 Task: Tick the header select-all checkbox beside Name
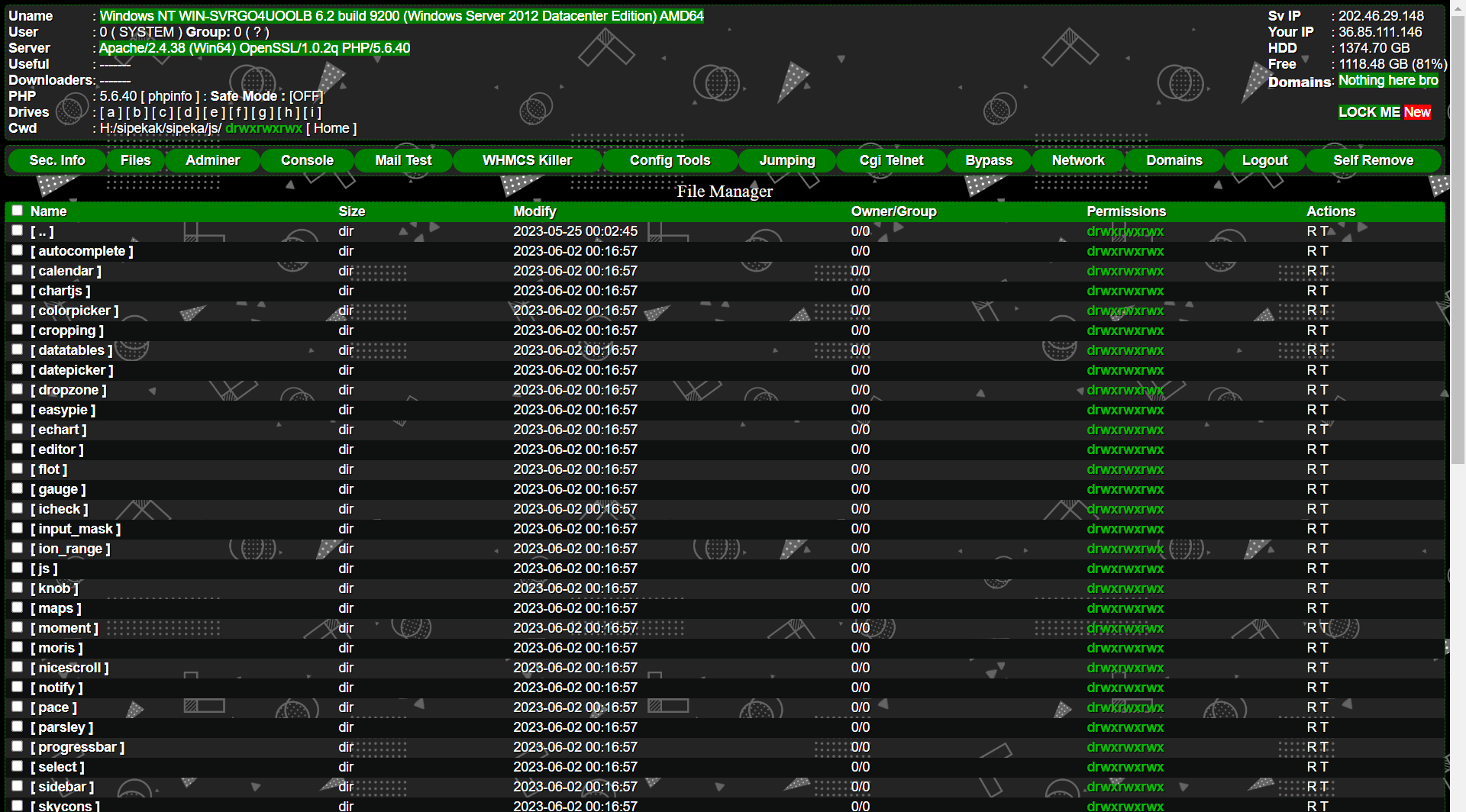[17, 211]
